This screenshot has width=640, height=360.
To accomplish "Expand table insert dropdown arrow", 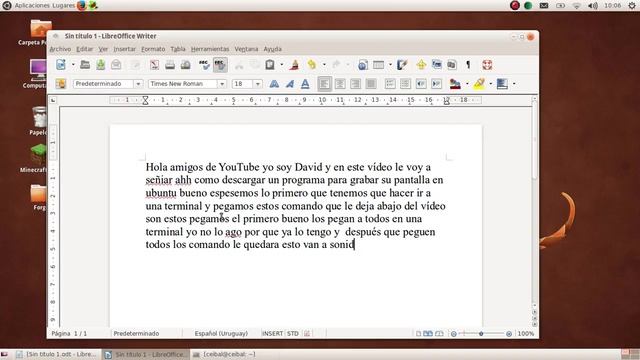I will click(x=390, y=64).
